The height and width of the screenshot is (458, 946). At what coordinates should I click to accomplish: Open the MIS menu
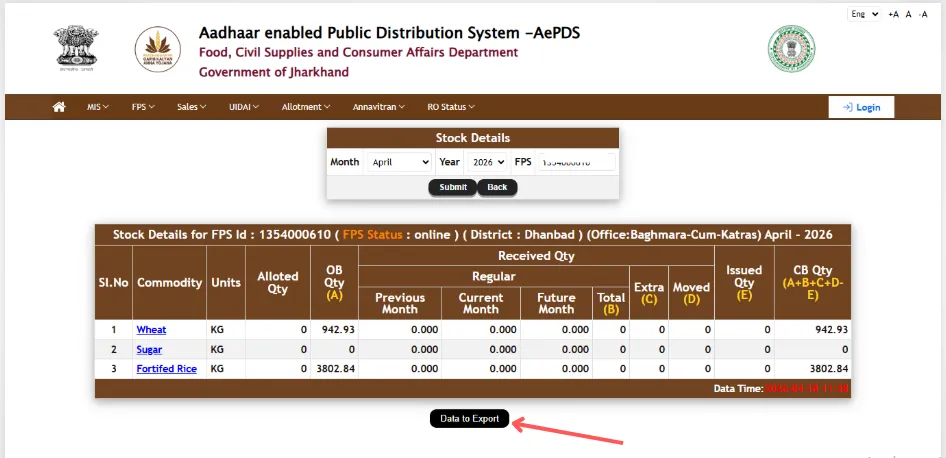[98, 107]
